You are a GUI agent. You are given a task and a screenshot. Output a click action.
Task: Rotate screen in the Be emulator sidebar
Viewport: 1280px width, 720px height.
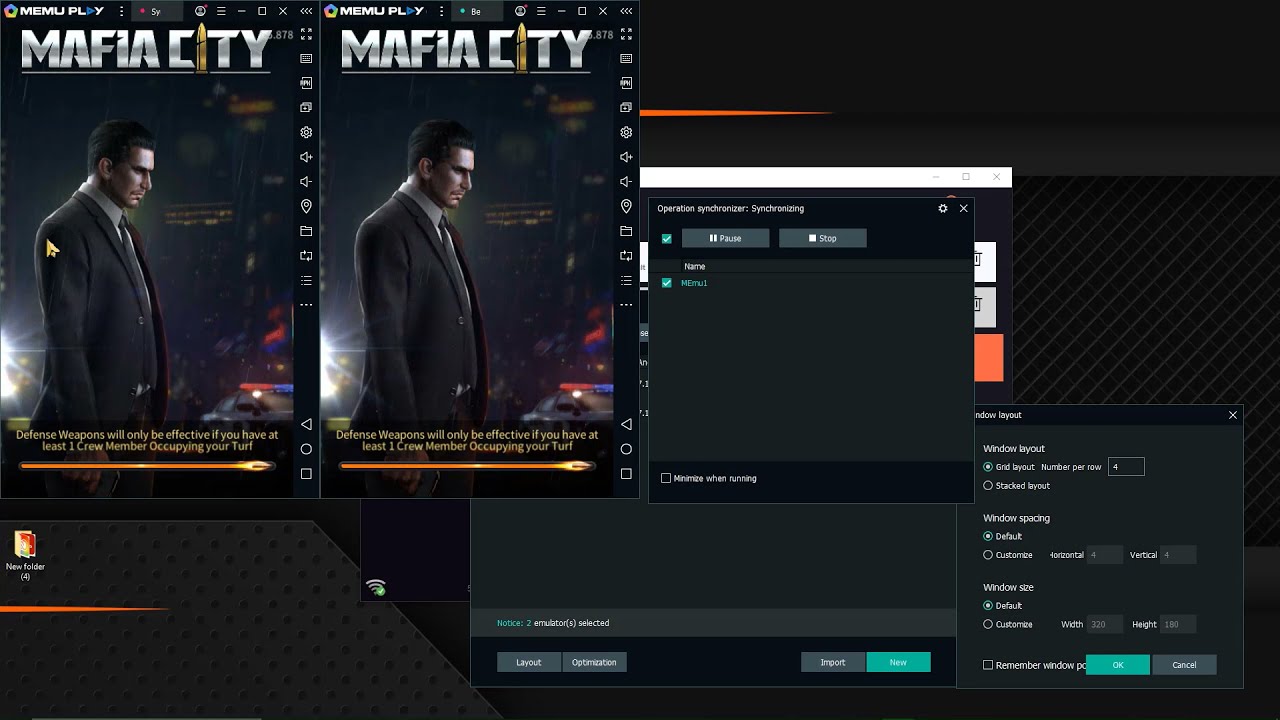626,256
